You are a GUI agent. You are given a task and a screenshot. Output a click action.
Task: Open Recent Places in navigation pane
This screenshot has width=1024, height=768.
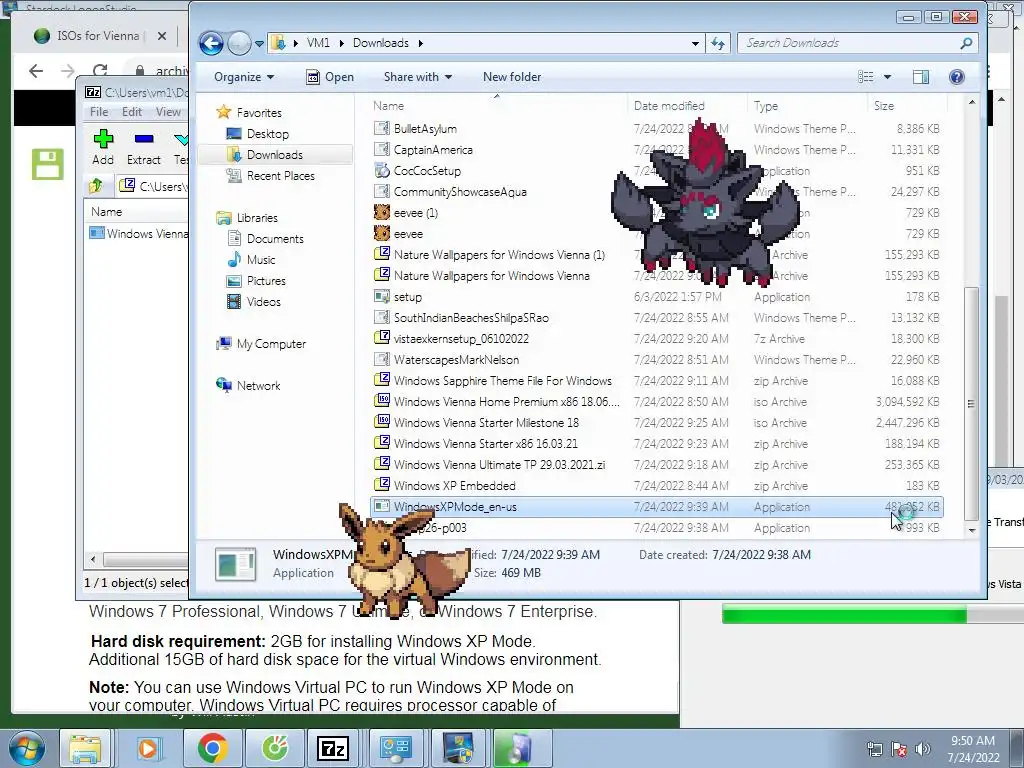(x=270, y=176)
